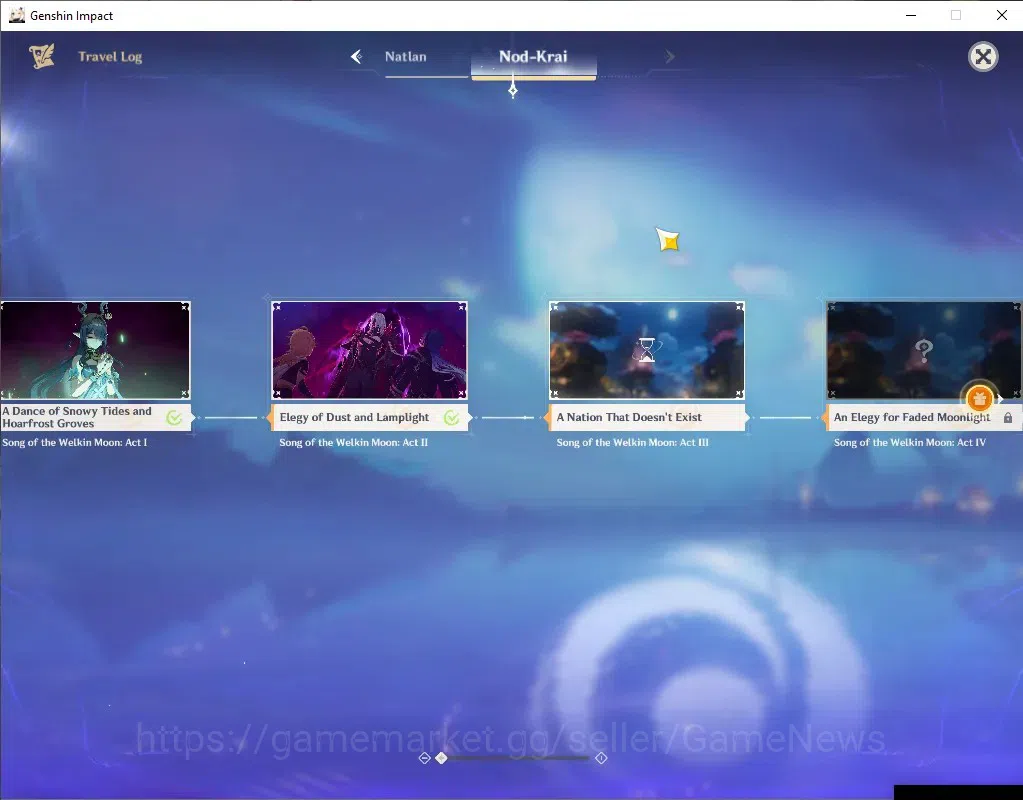
Task: Go to next region with right arrow
Action: pyautogui.click(x=669, y=57)
